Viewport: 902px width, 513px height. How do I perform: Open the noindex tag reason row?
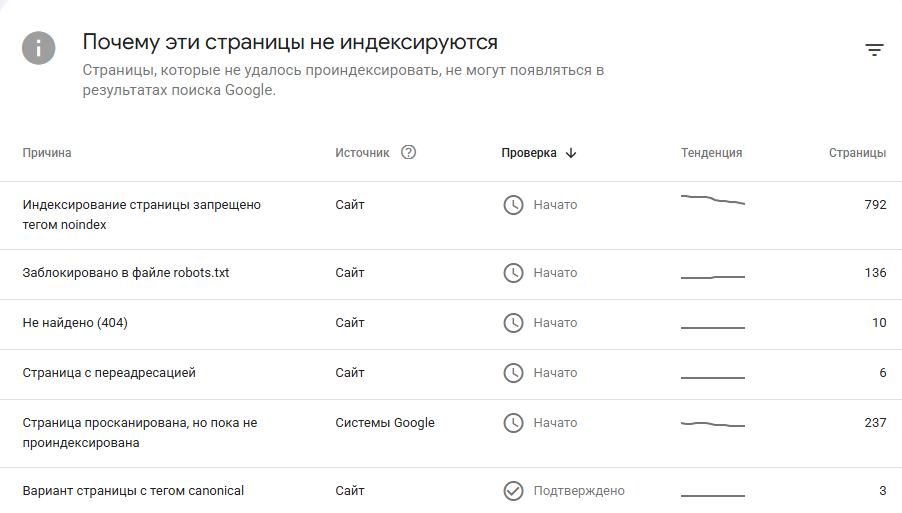(x=451, y=216)
